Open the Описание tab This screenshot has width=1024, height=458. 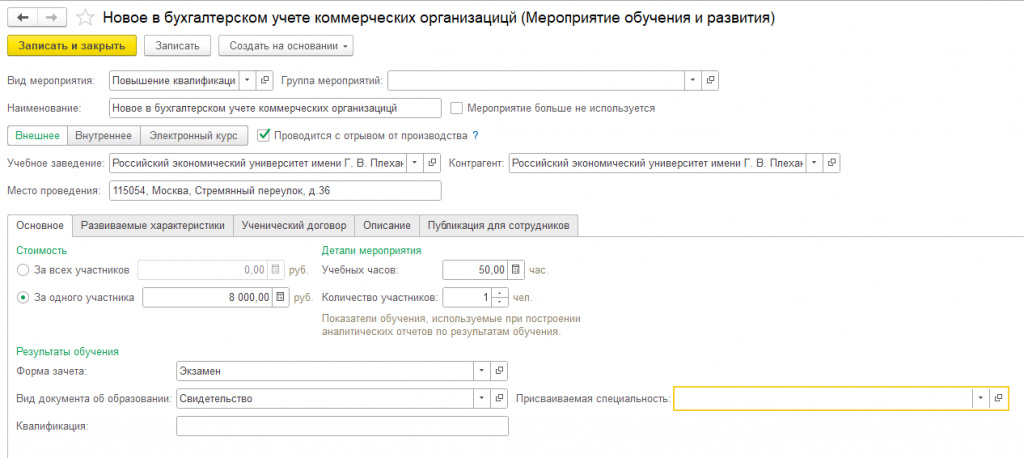click(387, 225)
